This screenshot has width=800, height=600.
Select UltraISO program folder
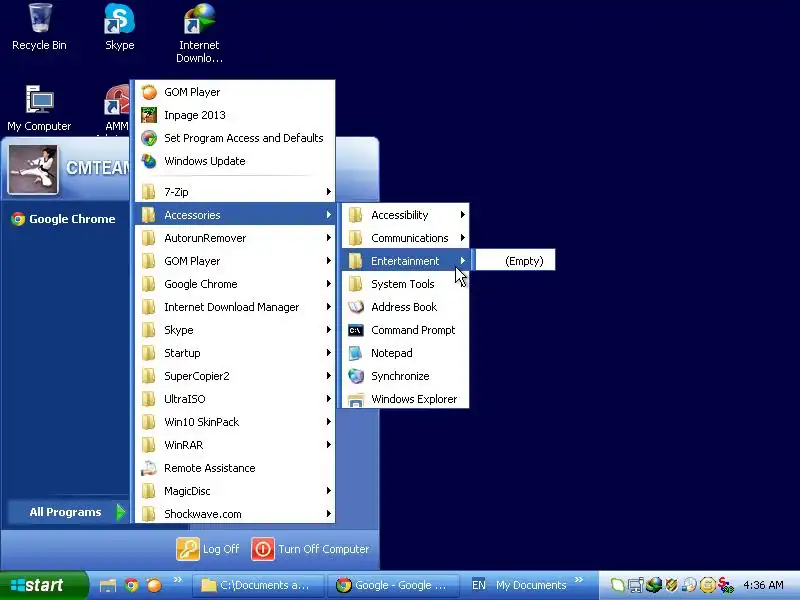[x=235, y=399]
